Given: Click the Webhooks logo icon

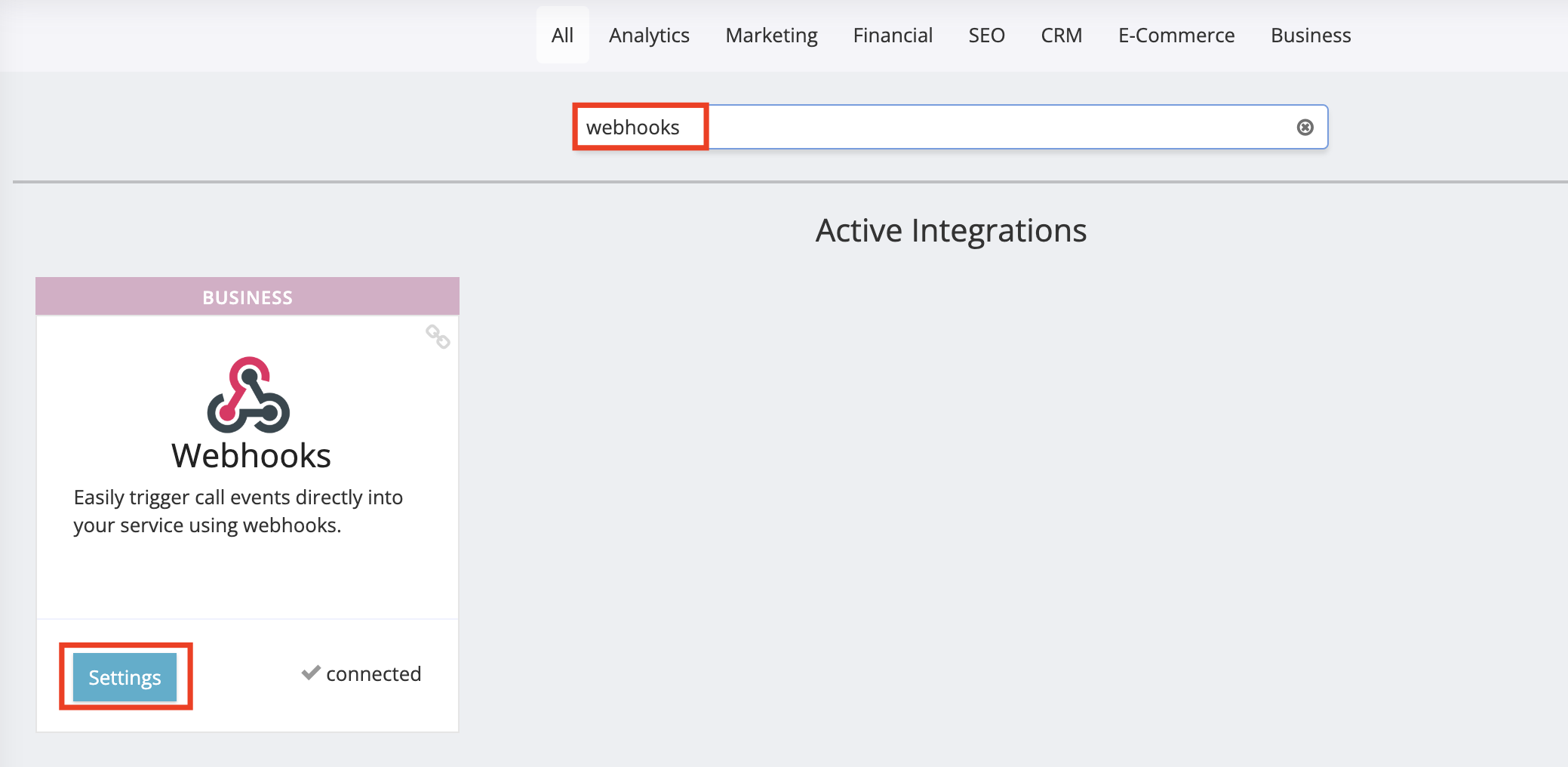Looking at the screenshot, I should (x=248, y=395).
